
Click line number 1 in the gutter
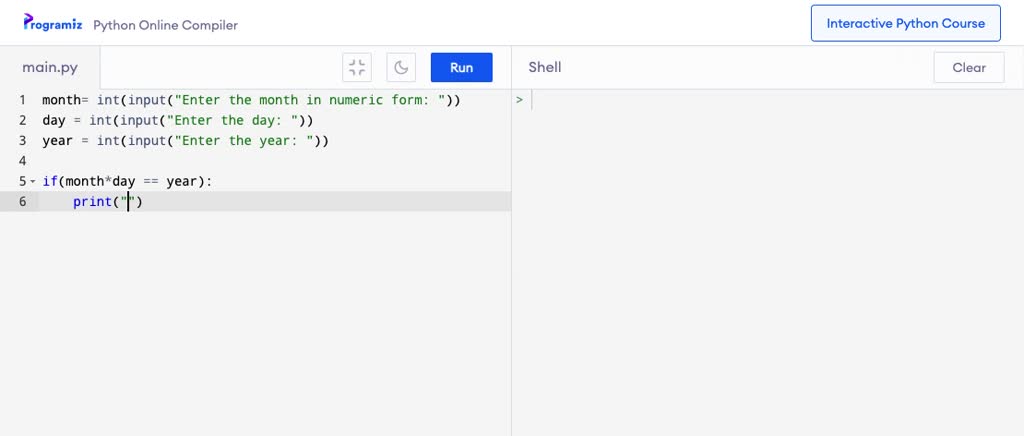[x=23, y=100]
